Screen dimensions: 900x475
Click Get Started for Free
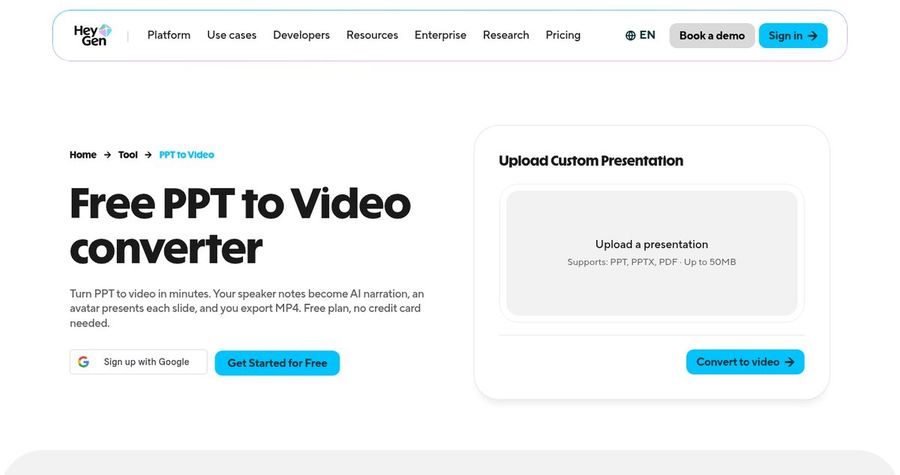tap(277, 363)
